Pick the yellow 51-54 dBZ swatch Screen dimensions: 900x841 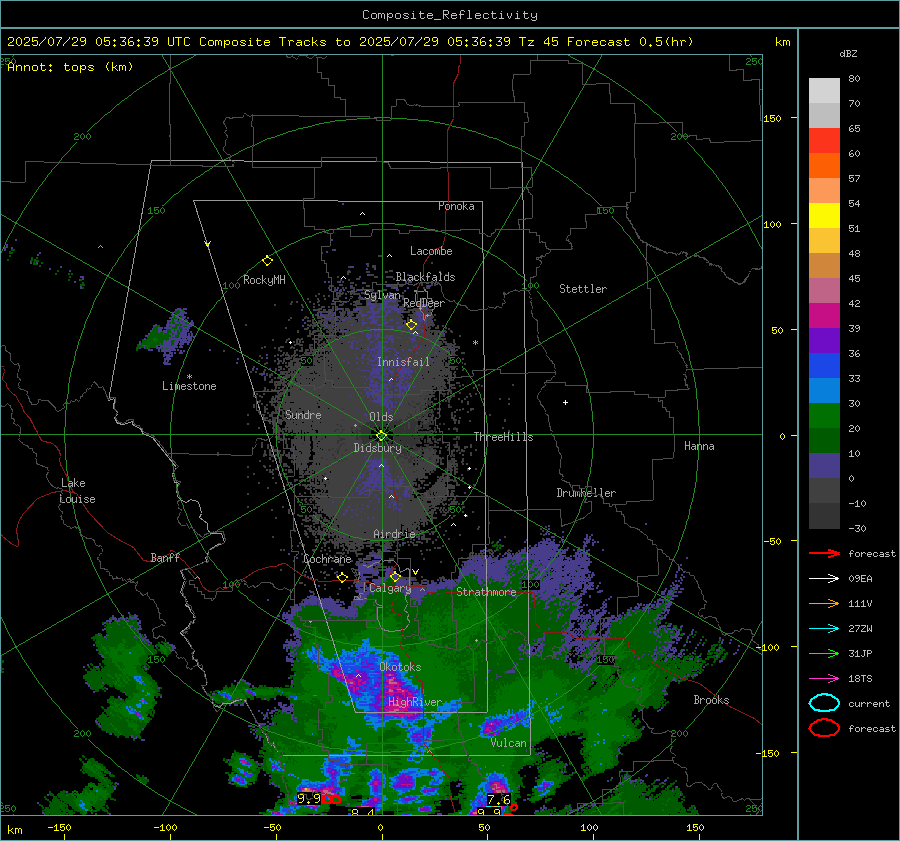(824, 215)
